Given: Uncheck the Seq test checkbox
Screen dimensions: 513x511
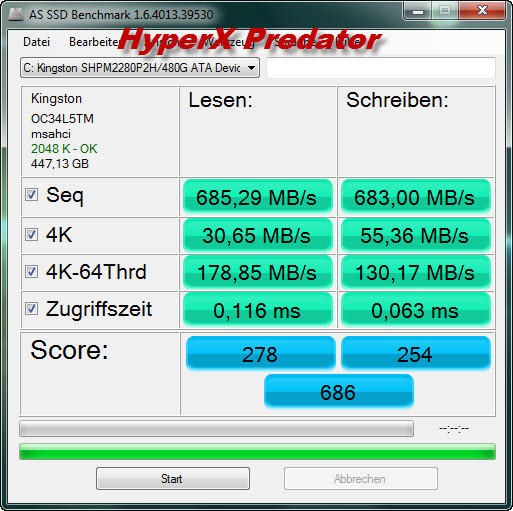Looking at the screenshot, I should tap(31, 195).
